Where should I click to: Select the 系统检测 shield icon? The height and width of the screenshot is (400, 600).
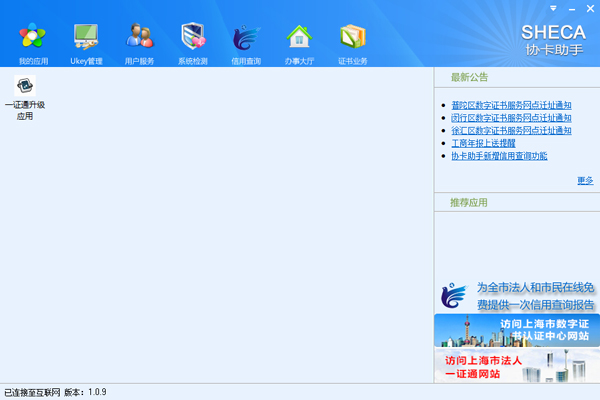[x=193, y=40]
